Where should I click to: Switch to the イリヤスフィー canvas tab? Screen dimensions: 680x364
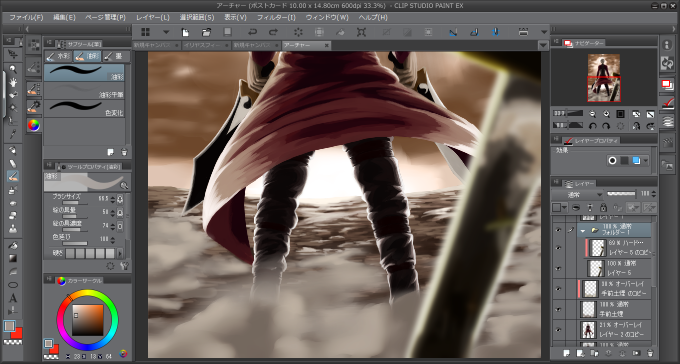pyautogui.click(x=206, y=45)
